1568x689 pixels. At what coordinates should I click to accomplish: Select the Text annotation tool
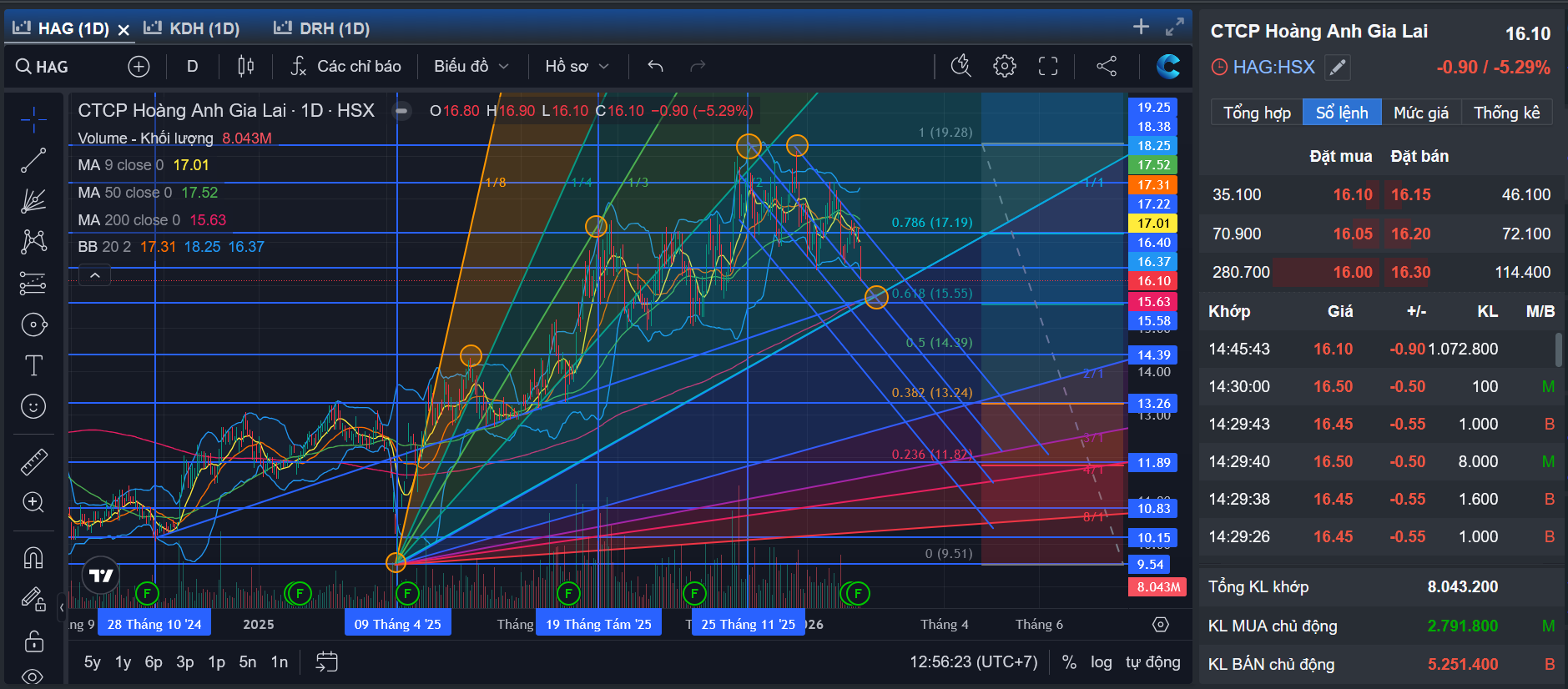pyautogui.click(x=33, y=365)
